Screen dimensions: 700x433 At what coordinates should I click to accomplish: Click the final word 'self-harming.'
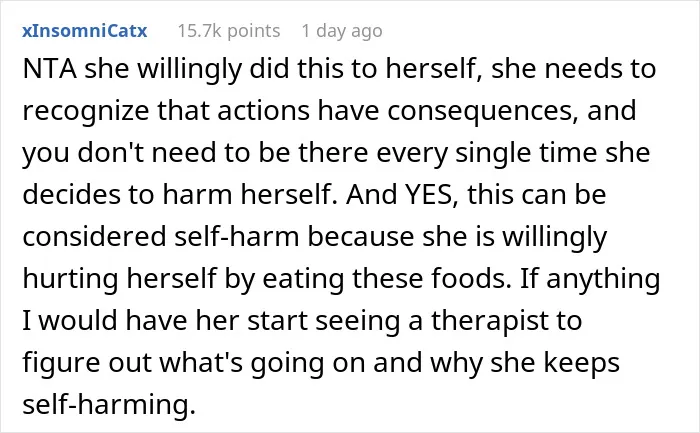click(109, 404)
